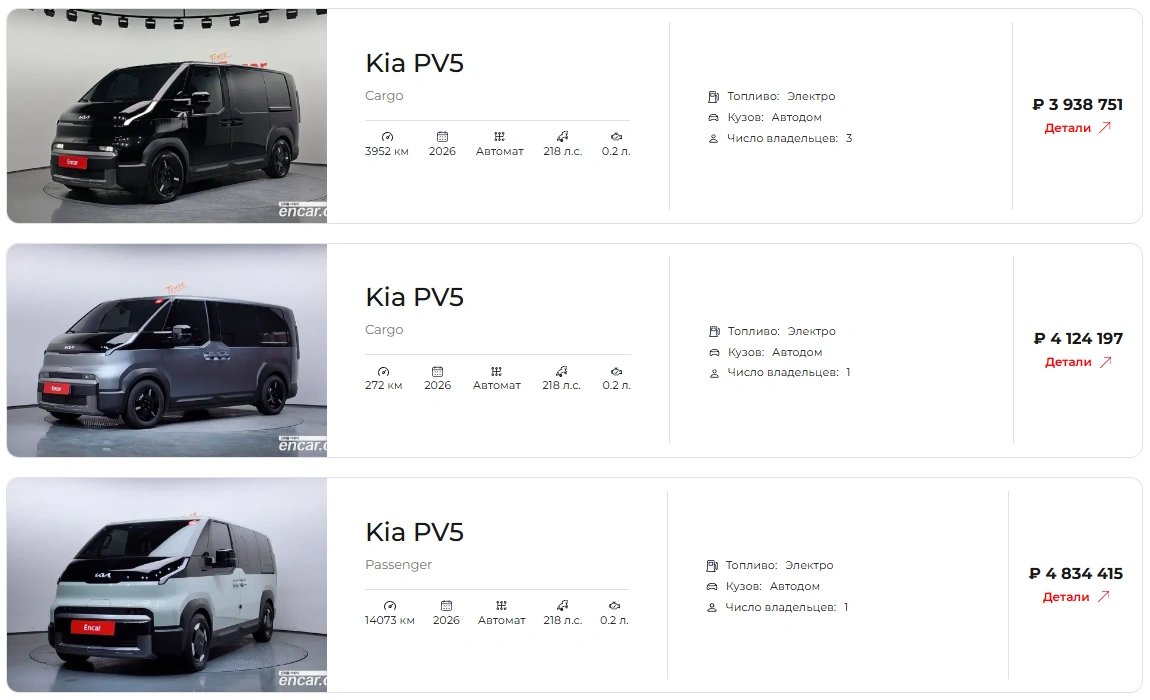Open the black Kia PV5 Cargo photo
This screenshot has width=1150, height=700.
click(167, 116)
